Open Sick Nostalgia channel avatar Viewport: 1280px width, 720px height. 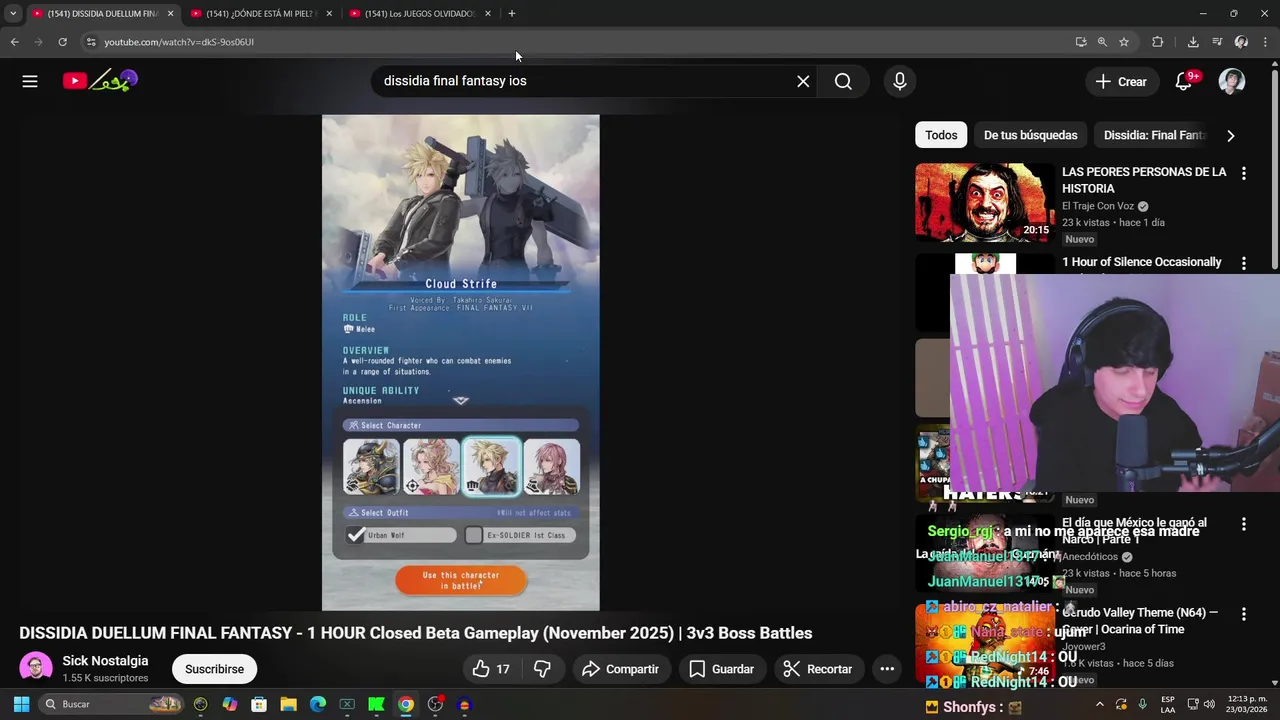(36, 668)
